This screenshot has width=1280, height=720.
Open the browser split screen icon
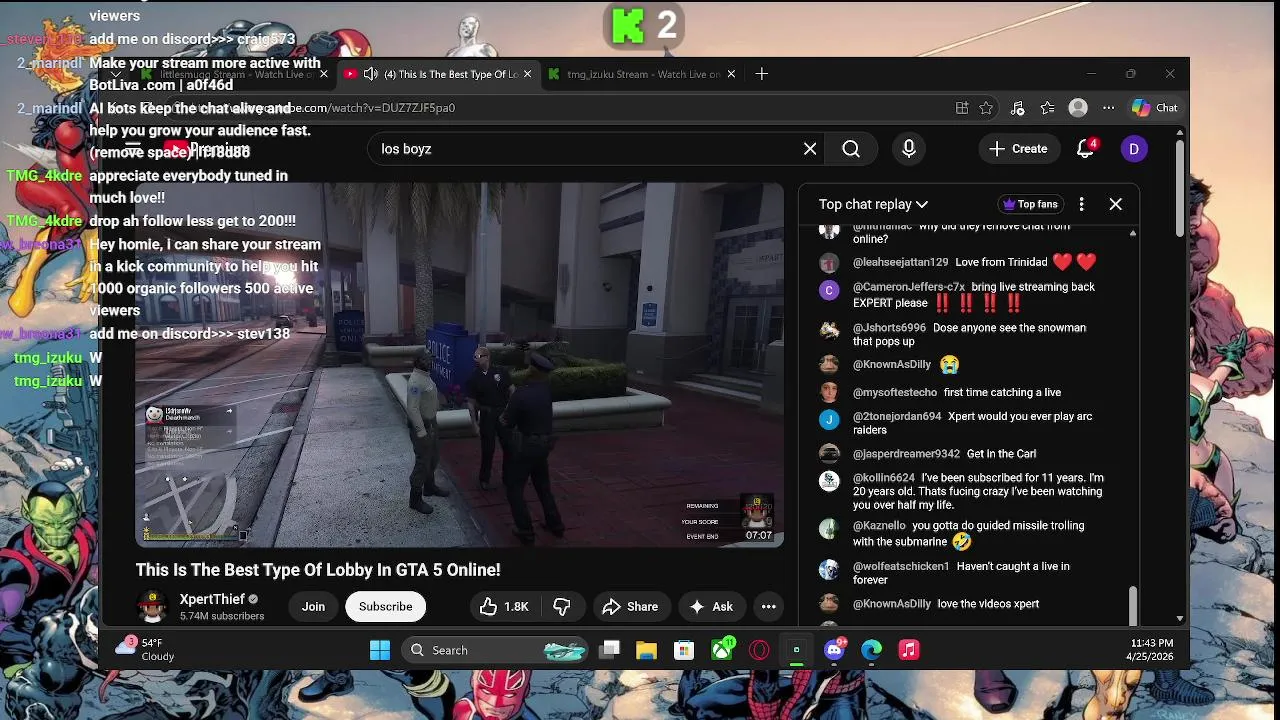pos(962,108)
